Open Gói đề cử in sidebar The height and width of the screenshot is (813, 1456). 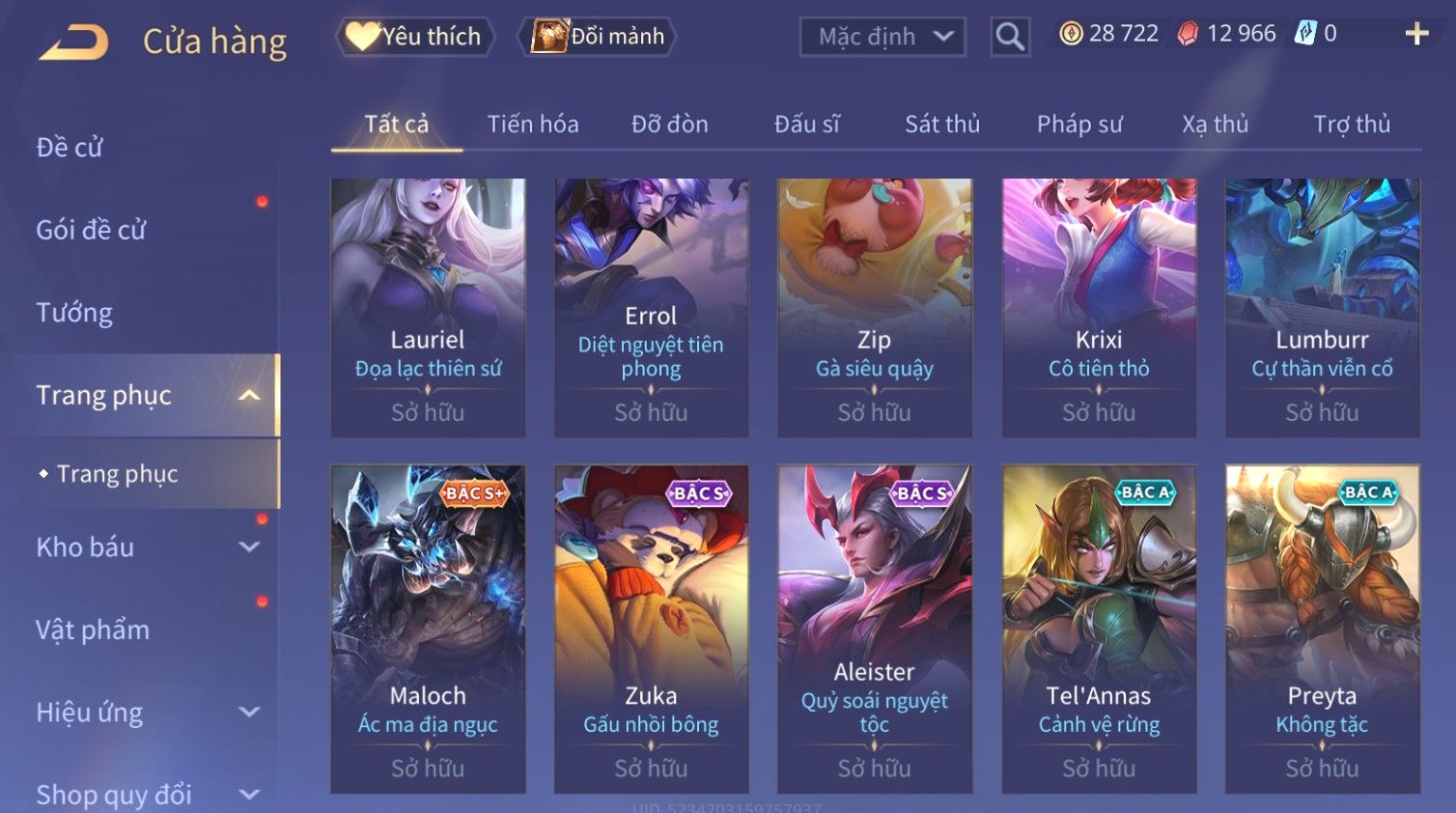(x=91, y=230)
